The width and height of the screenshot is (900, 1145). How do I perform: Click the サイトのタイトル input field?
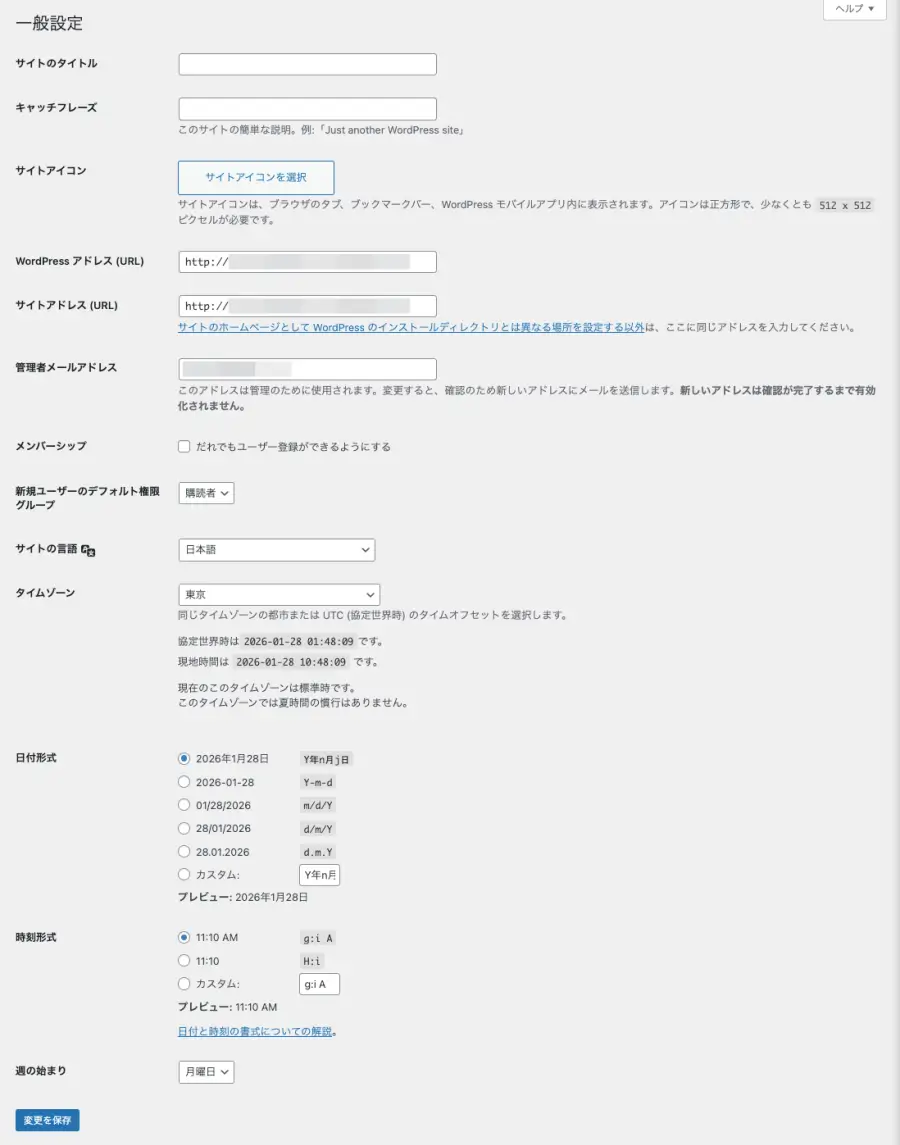[307, 63]
